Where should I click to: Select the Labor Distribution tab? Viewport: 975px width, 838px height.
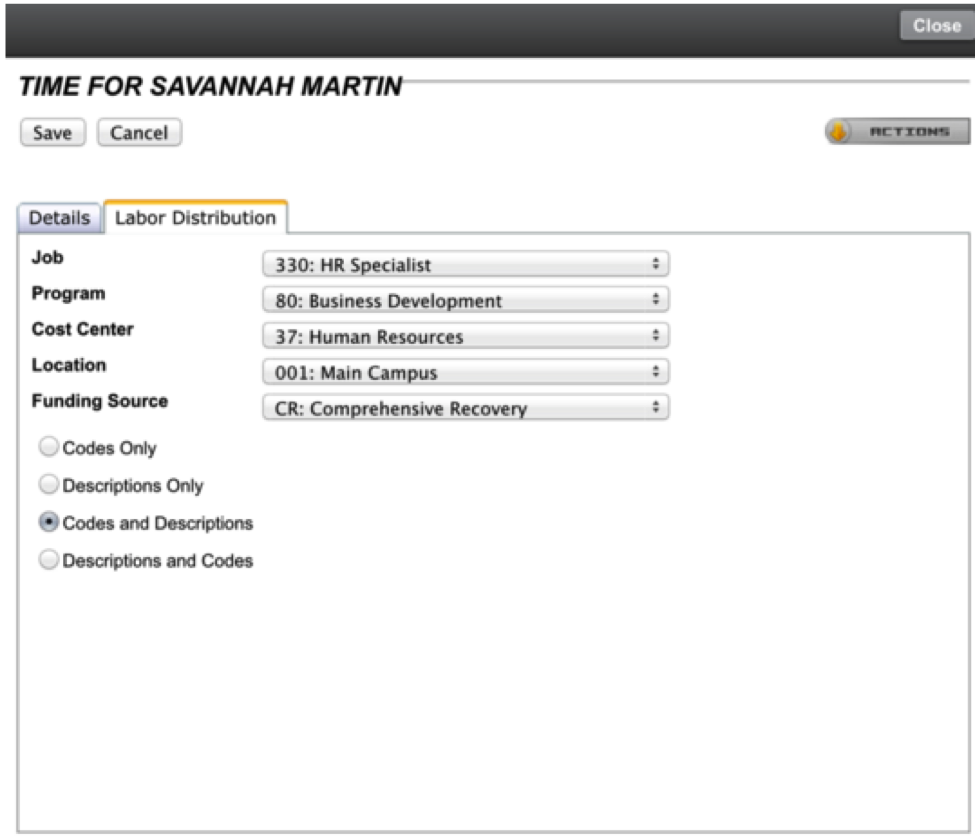coord(196,217)
